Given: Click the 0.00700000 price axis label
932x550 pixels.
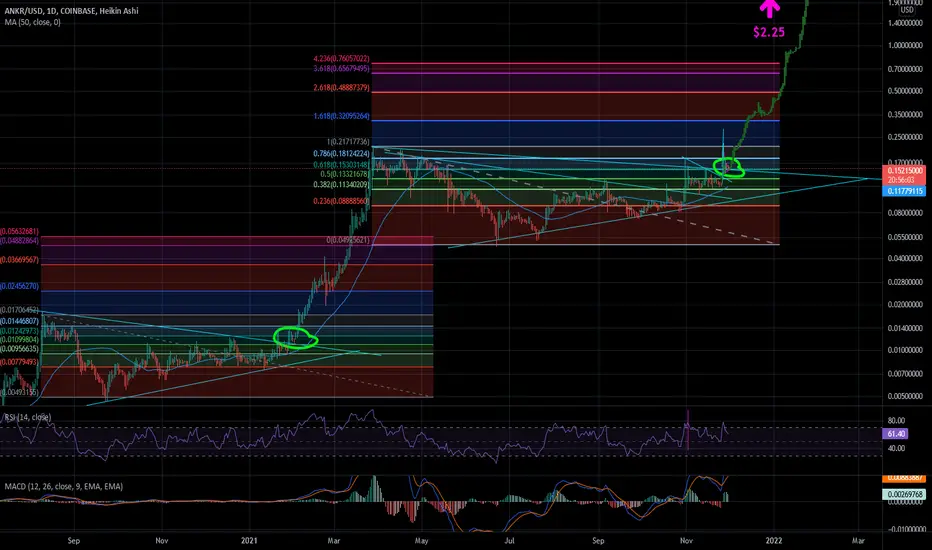Looking at the screenshot, I should point(905,374).
